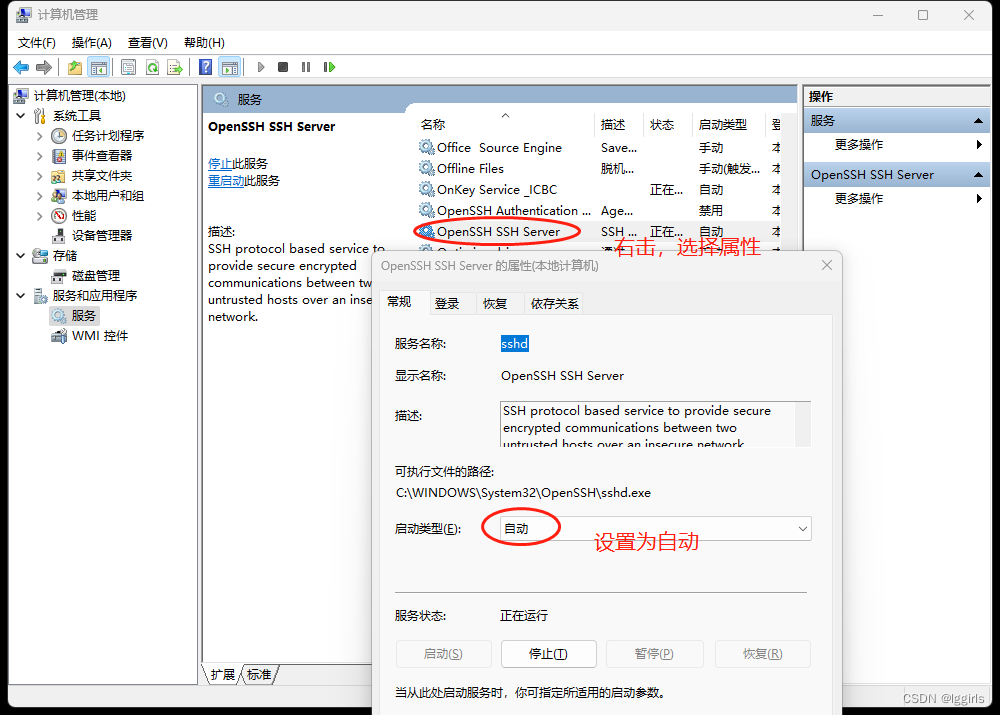This screenshot has height=715, width=1000.
Task: Click the Stop Service square icon
Action: pyautogui.click(x=283, y=67)
